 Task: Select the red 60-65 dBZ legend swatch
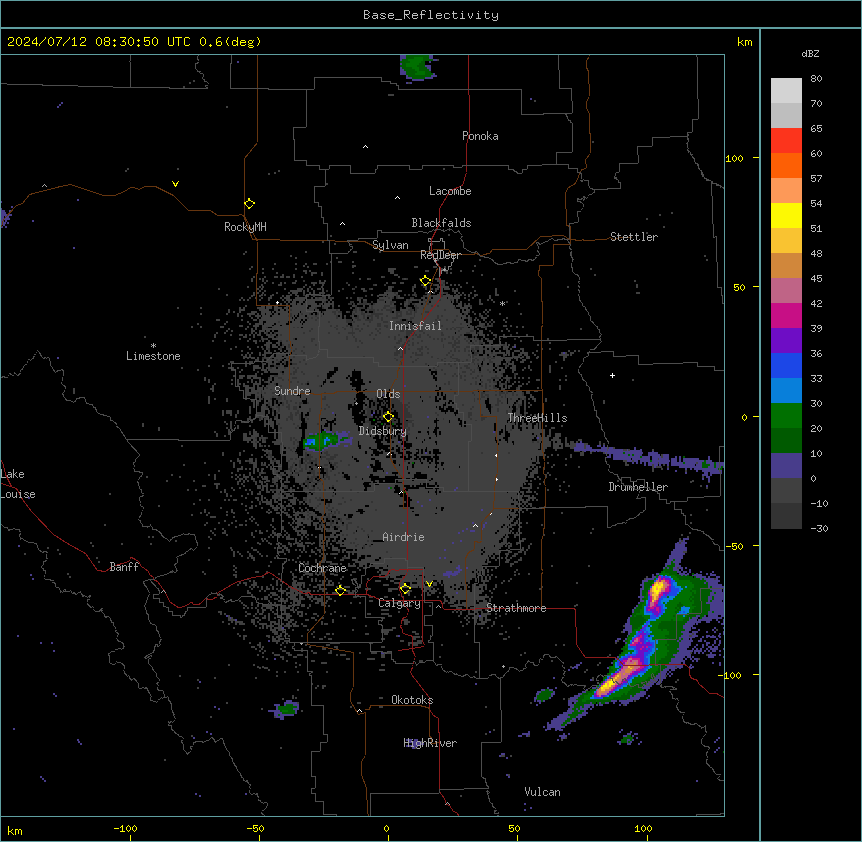pos(786,140)
